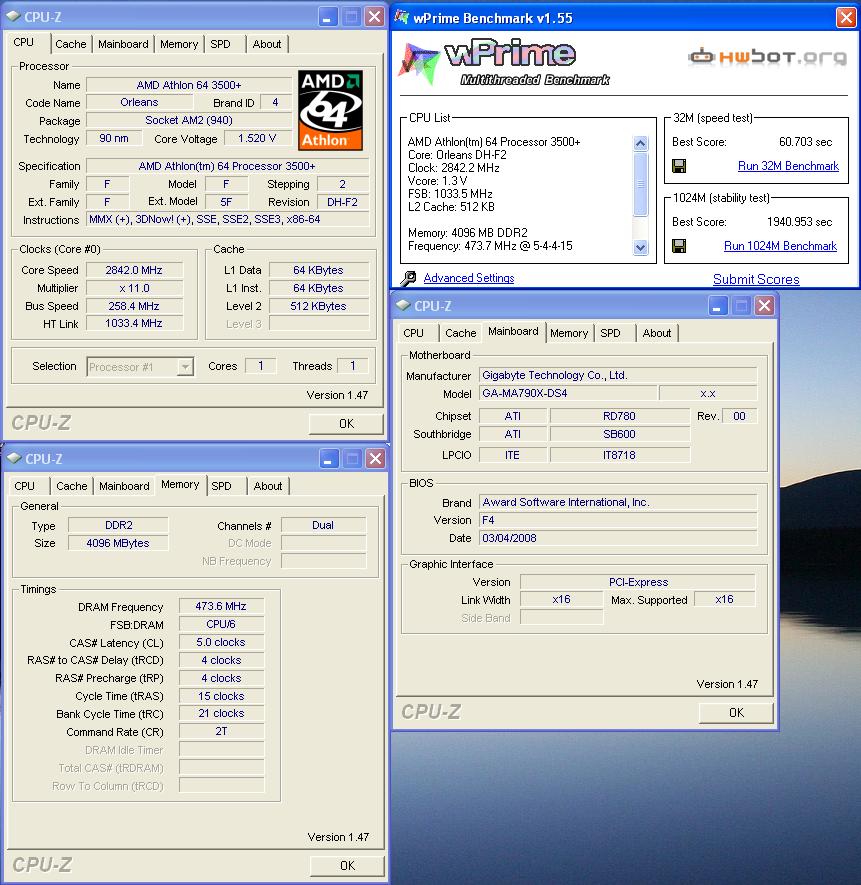Click the FSB:DRAM value CPU/6
This screenshot has height=885, width=861.
[x=221, y=624]
